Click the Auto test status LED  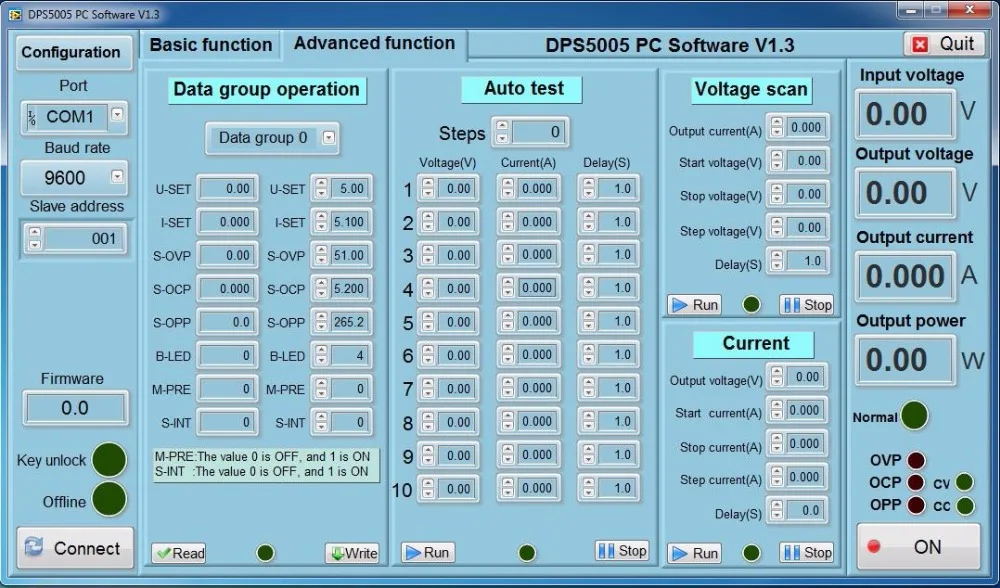(527, 553)
